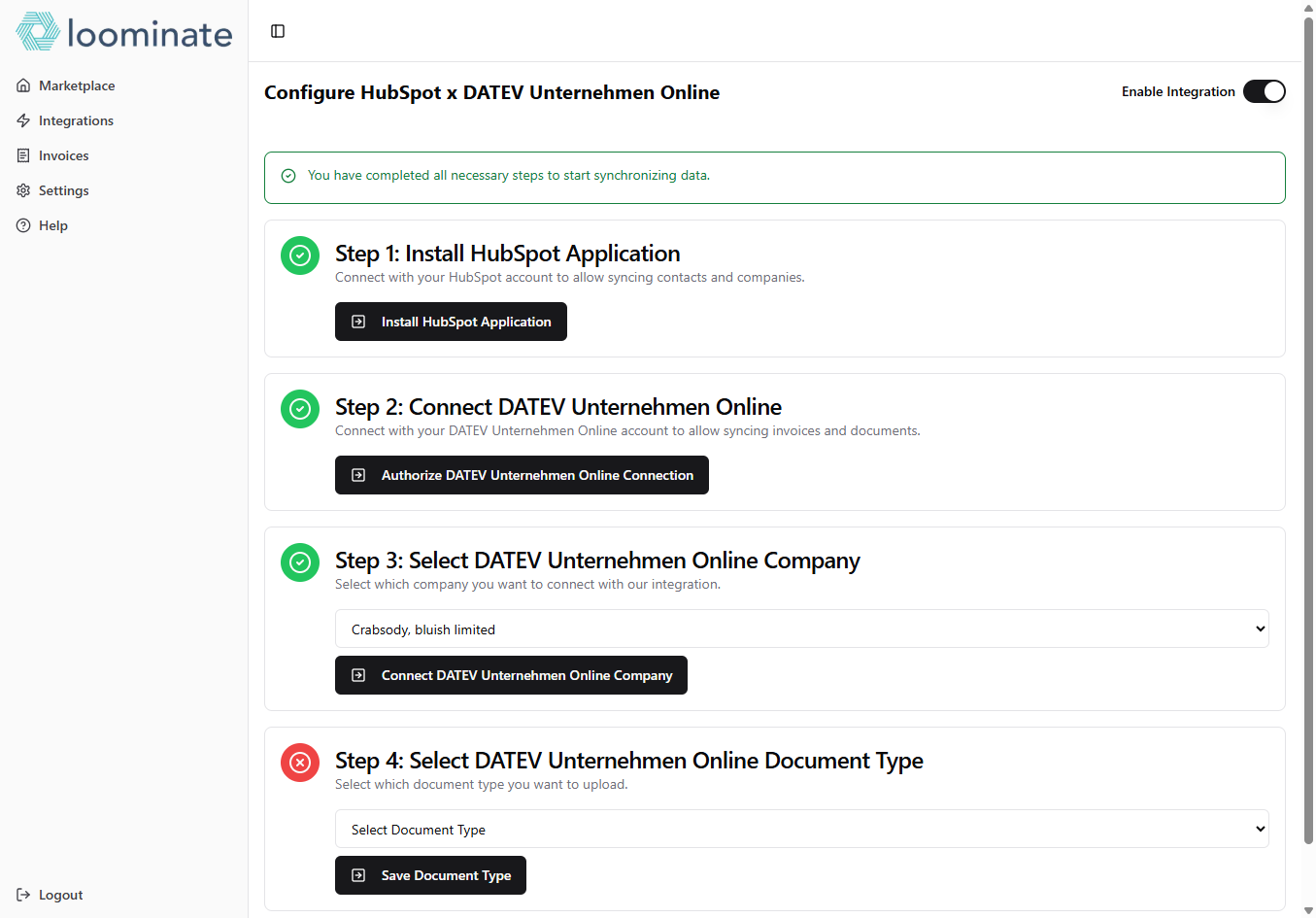Click the Logout arrow icon
Image resolution: width=1316 pixels, height=918 pixels.
tap(23, 895)
